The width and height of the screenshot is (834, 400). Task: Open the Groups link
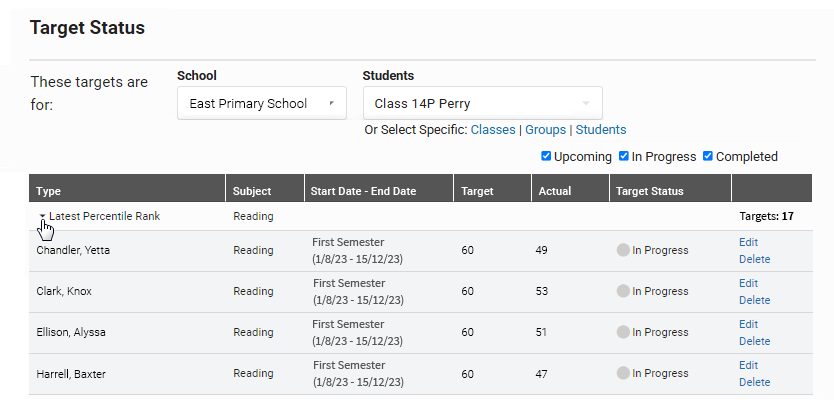[x=546, y=130]
